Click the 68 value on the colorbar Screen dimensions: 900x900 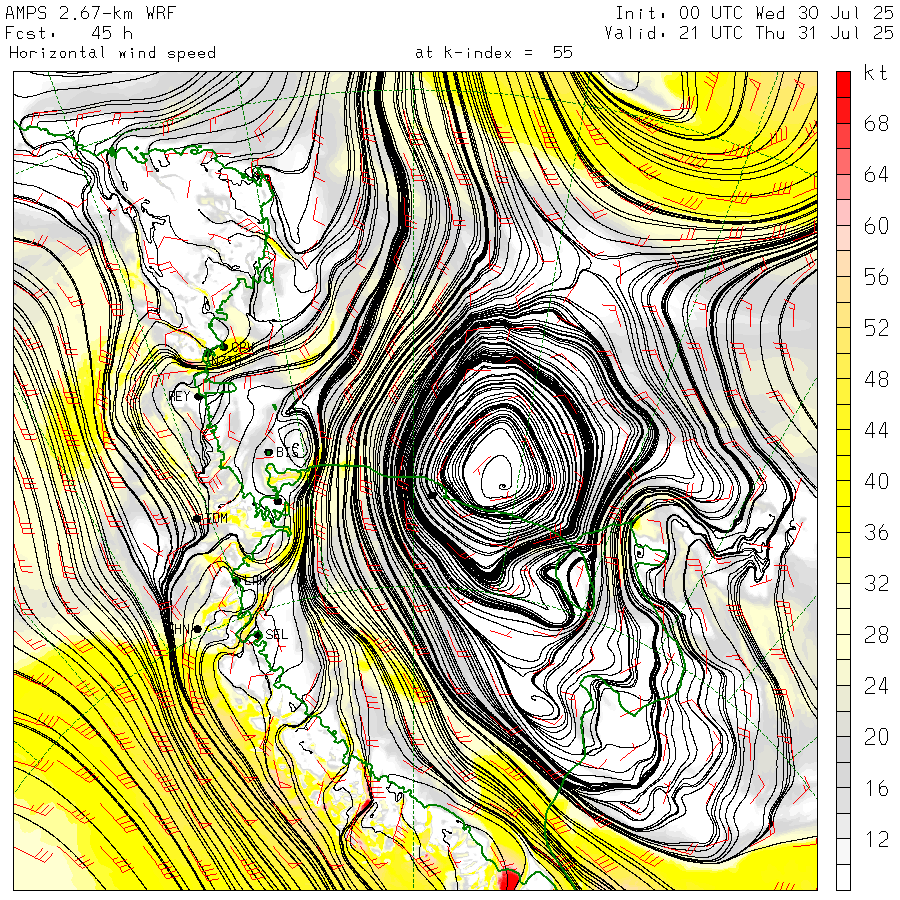click(876, 123)
